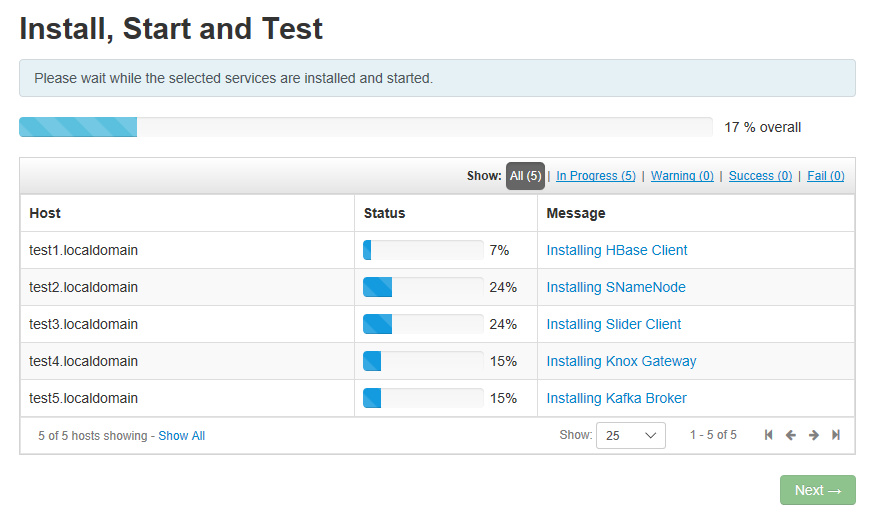
Task: Filter hosts by In Progress (5)
Action: coord(595,176)
